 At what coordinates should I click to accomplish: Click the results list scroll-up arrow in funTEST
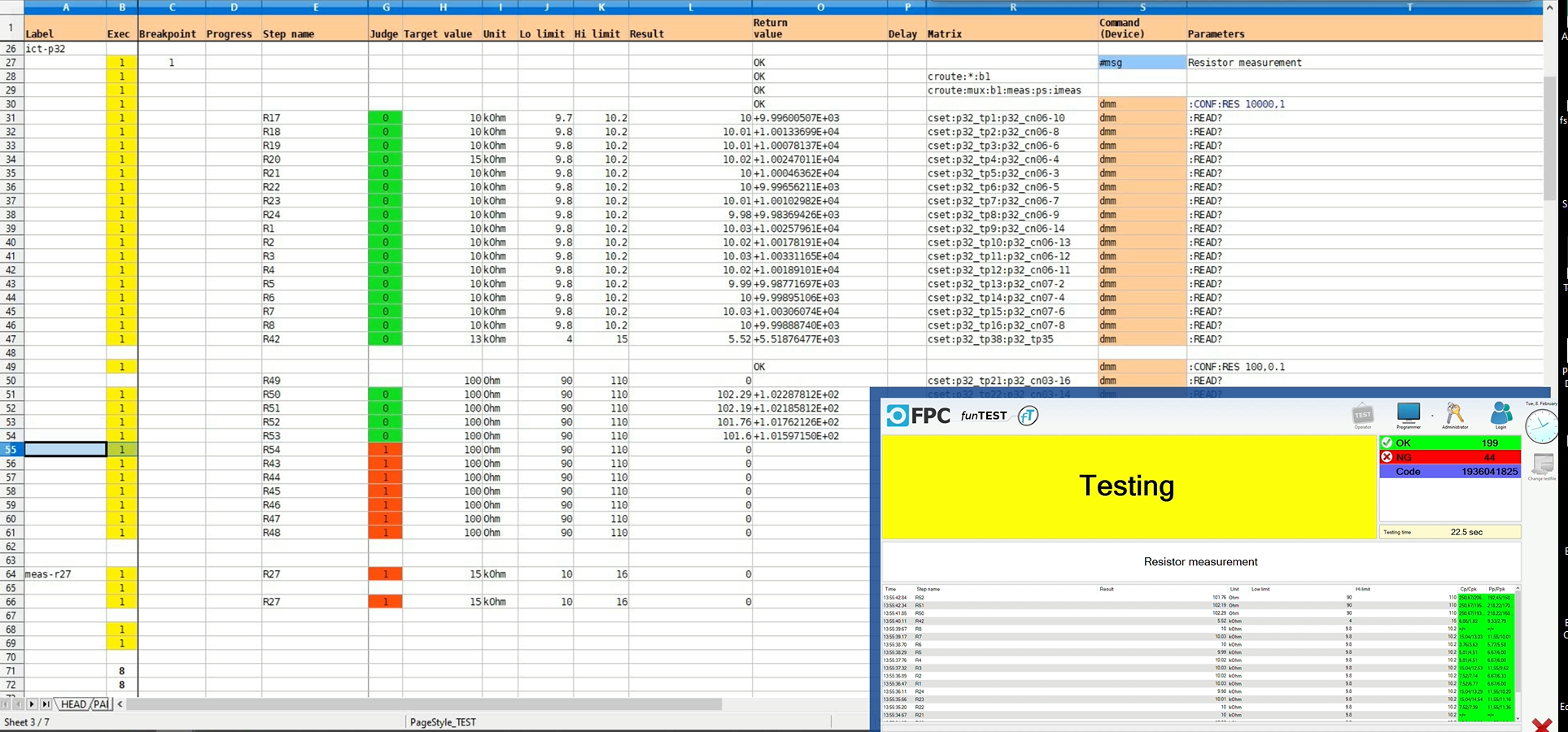point(1517,588)
